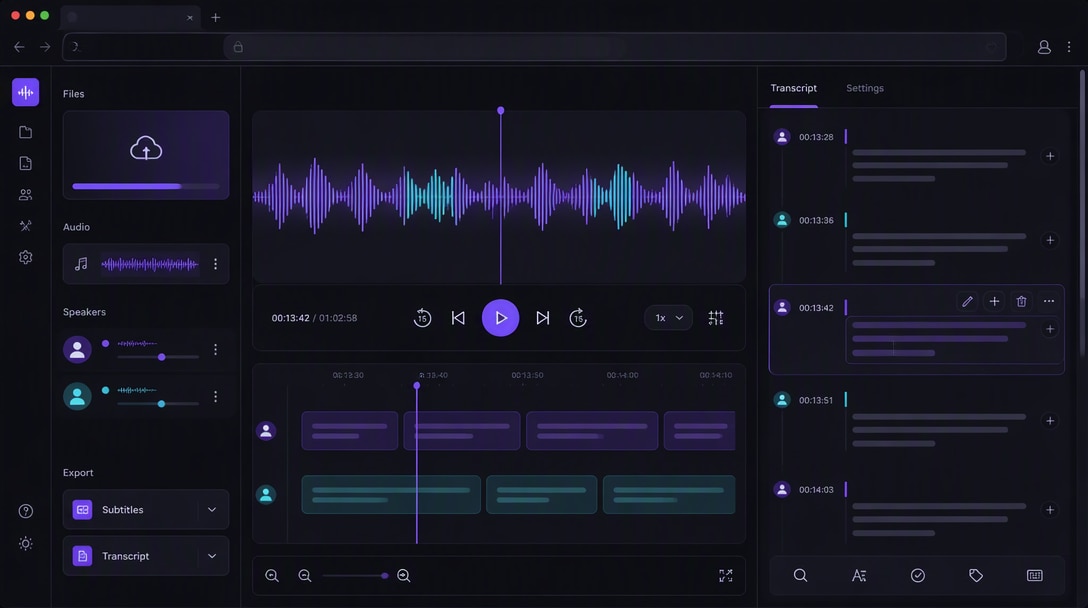
Task: Delete the 00:13:42 transcript entry
Action: [x=1021, y=301]
